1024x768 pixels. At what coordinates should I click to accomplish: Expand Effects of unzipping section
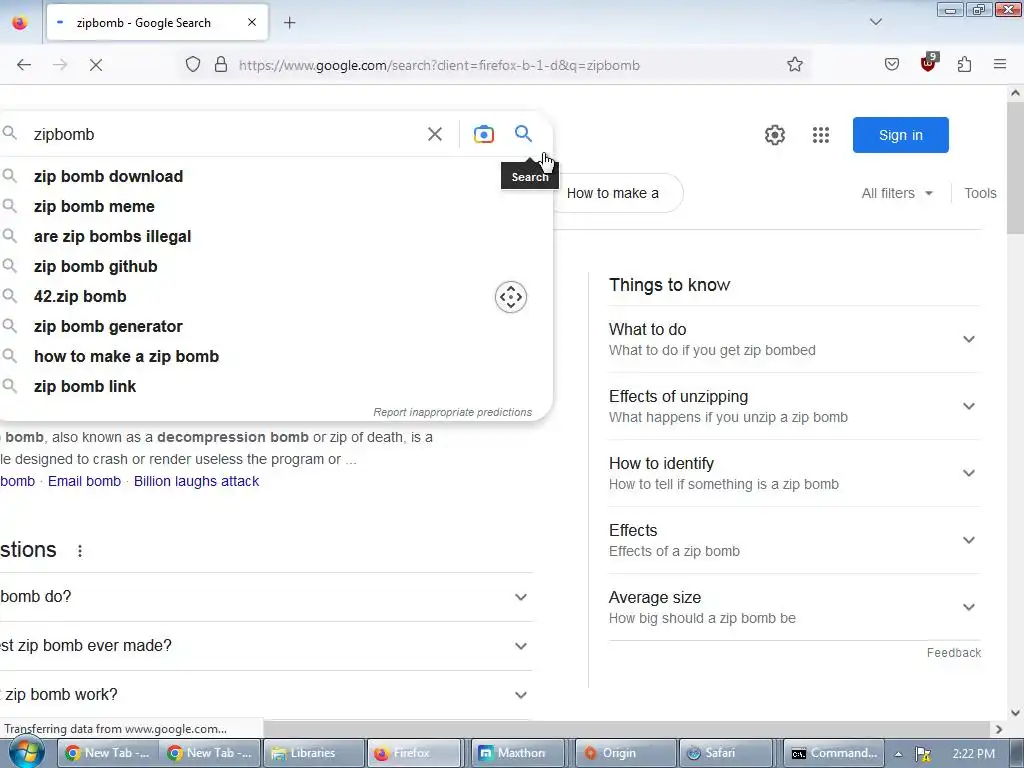(794, 406)
